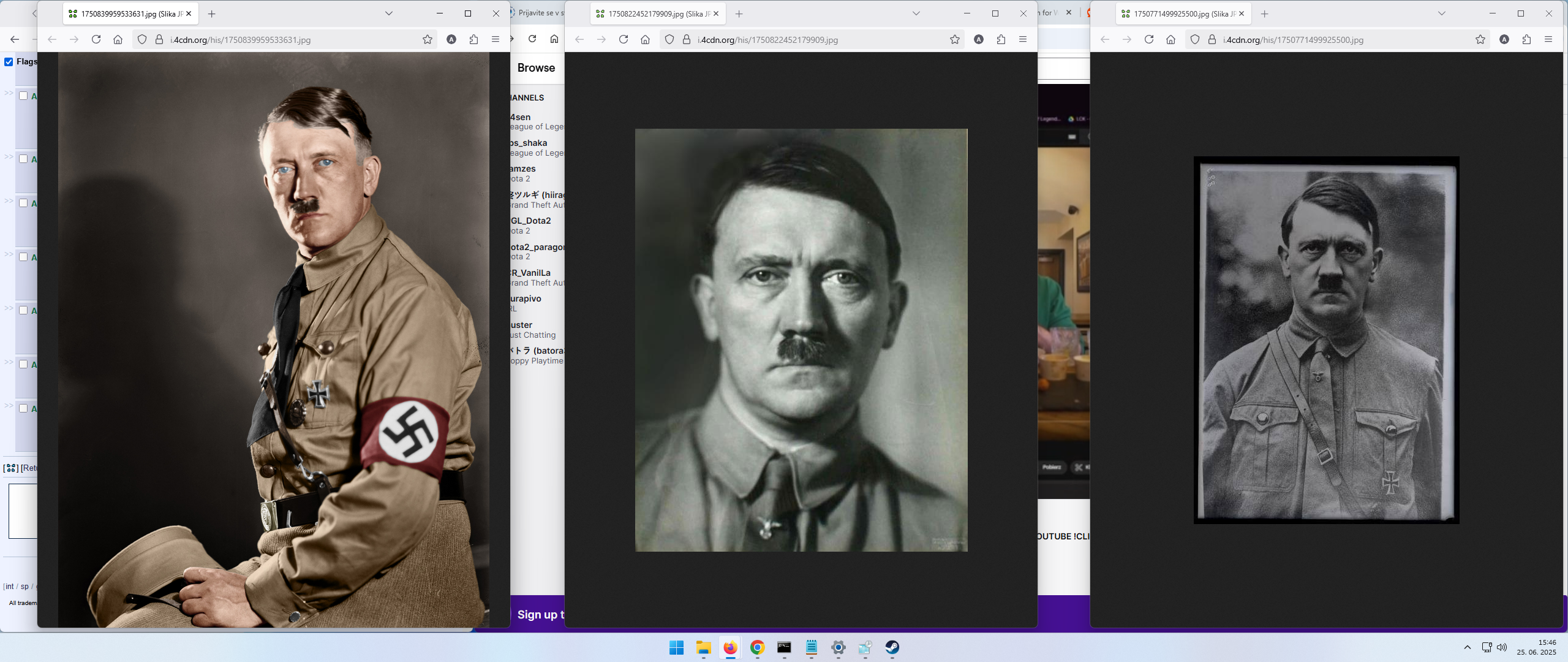Viewport: 1568px width, 662px height.
Task: Open new tab in the 1750822452179909.jpg window
Action: (x=739, y=13)
